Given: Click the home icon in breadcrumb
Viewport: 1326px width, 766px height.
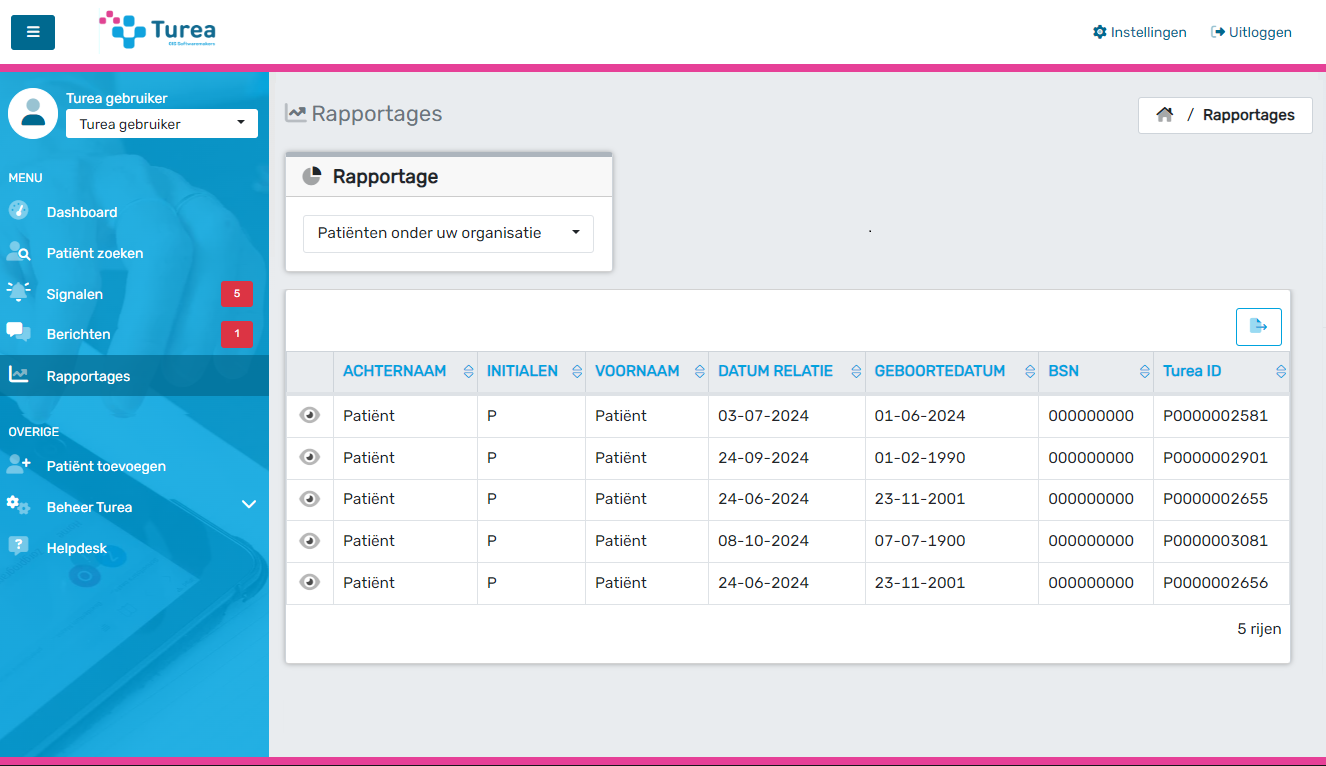Looking at the screenshot, I should click(x=1164, y=115).
